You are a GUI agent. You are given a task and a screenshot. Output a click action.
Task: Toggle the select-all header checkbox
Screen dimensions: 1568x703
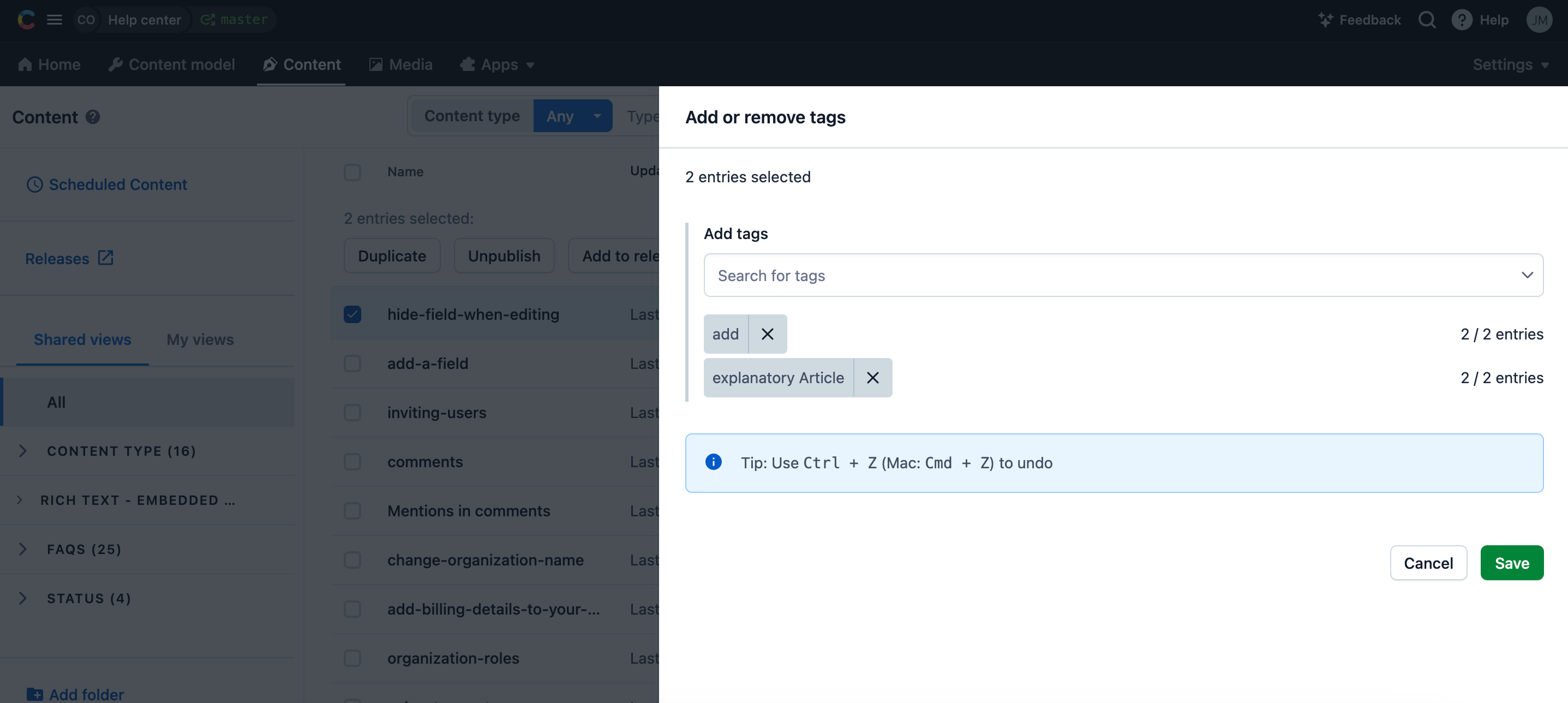352,172
